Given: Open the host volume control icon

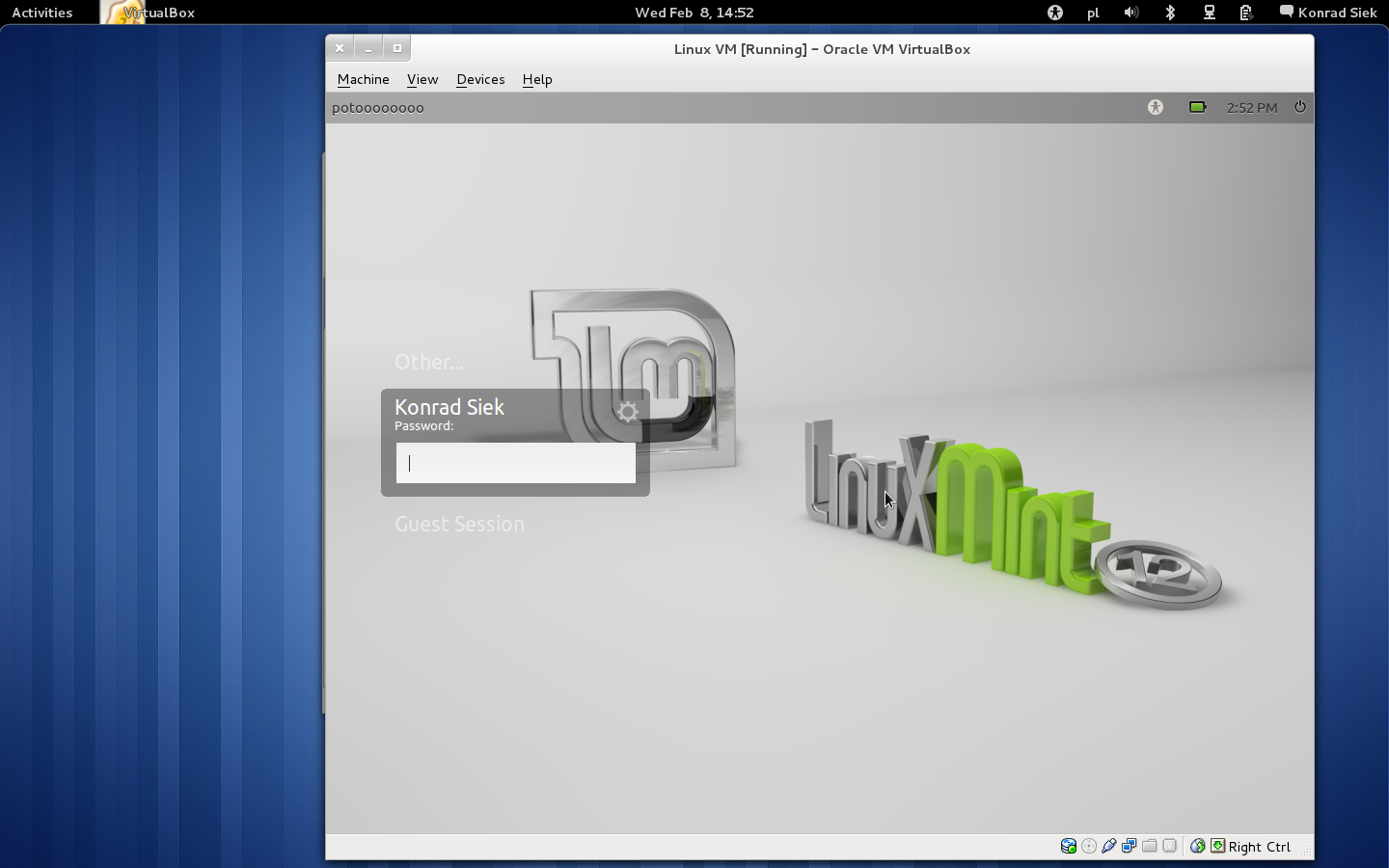Looking at the screenshot, I should pos(1131,13).
